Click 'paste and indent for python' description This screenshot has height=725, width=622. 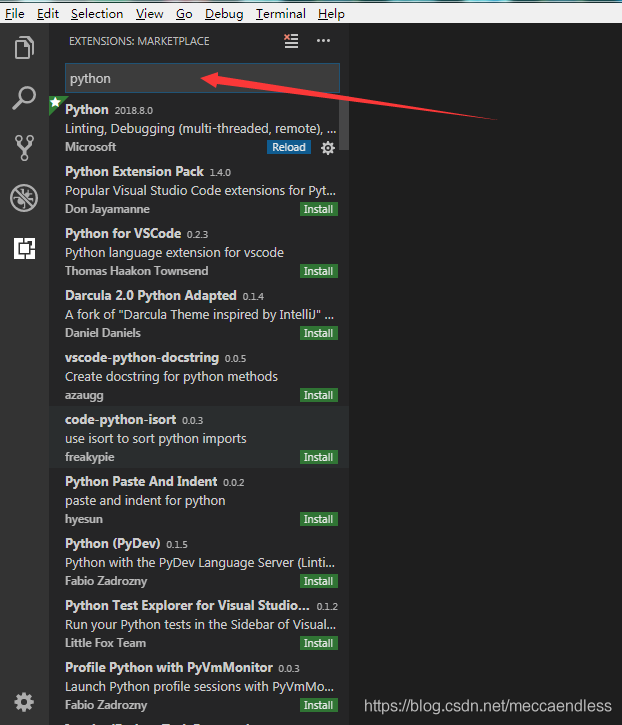click(145, 501)
